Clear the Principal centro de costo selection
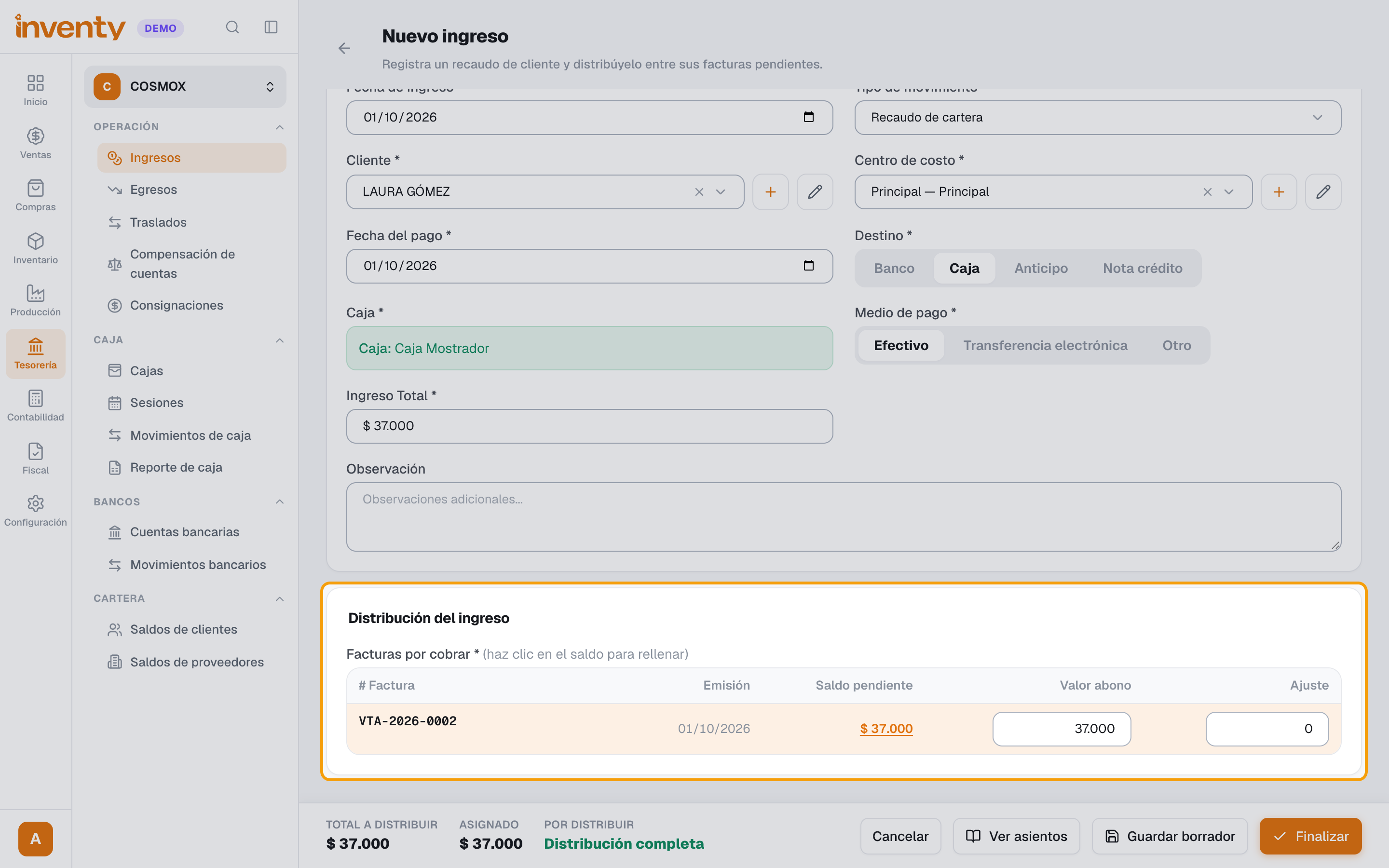Viewport: 1389px width, 868px height. pos(1207,192)
